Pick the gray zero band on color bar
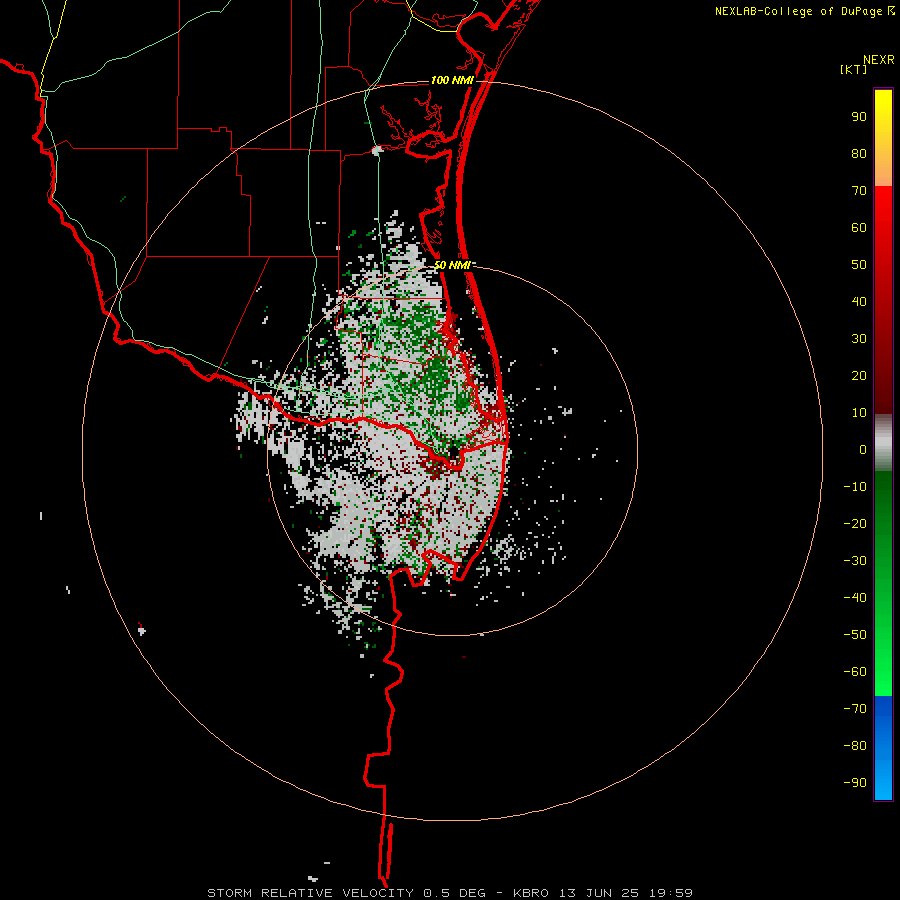Screen dimensions: 900x900 (x=883, y=443)
